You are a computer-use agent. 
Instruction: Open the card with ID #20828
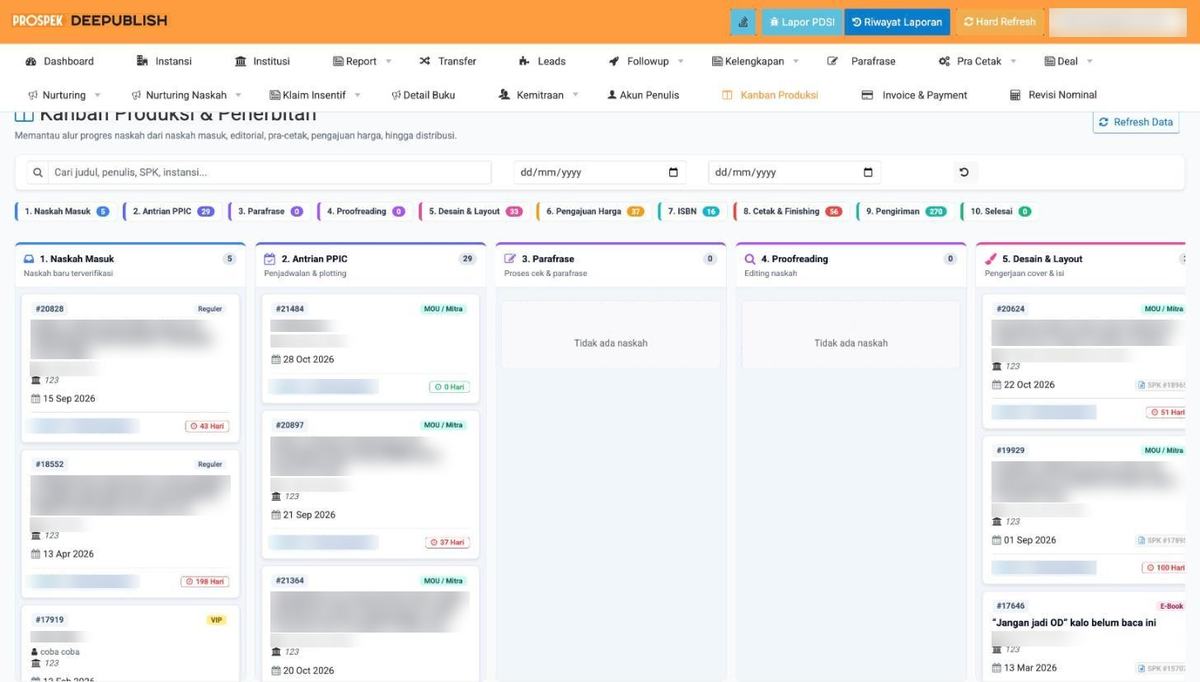click(x=130, y=368)
